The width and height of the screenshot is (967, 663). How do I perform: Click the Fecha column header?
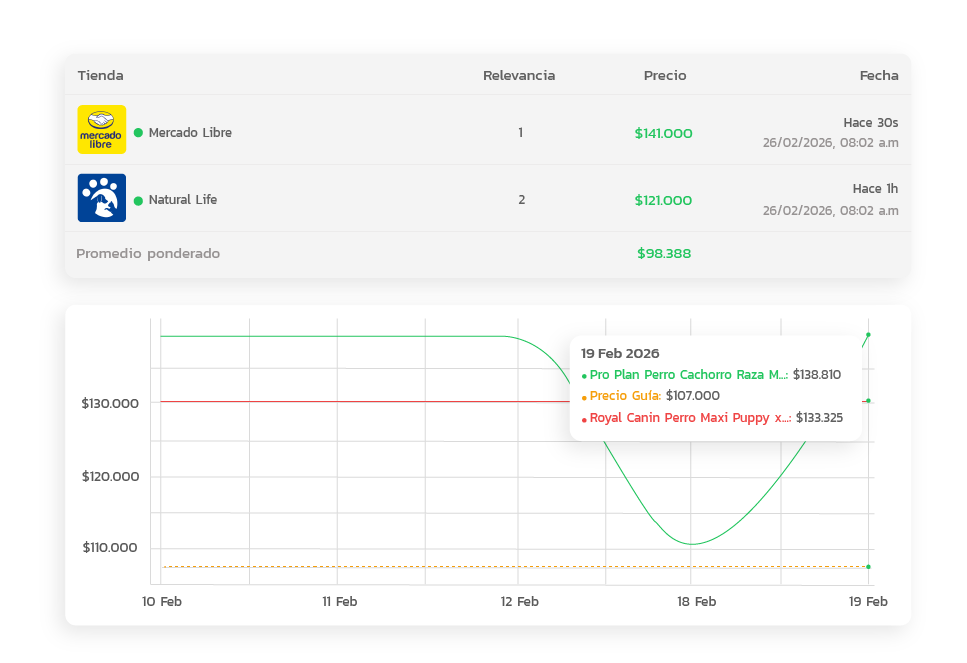click(x=878, y=76)
